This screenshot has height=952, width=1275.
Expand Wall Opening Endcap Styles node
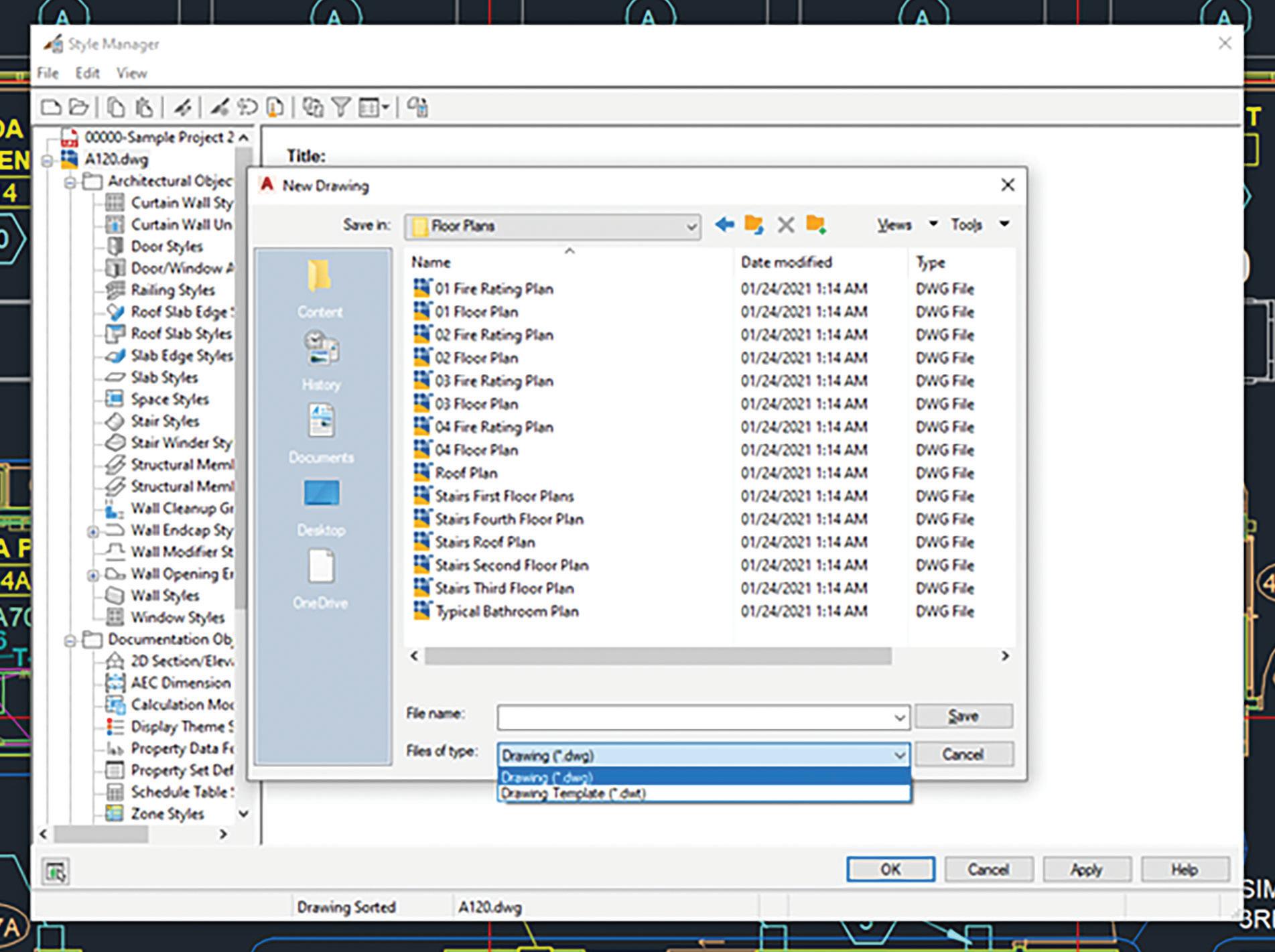[x=93, y=575]
